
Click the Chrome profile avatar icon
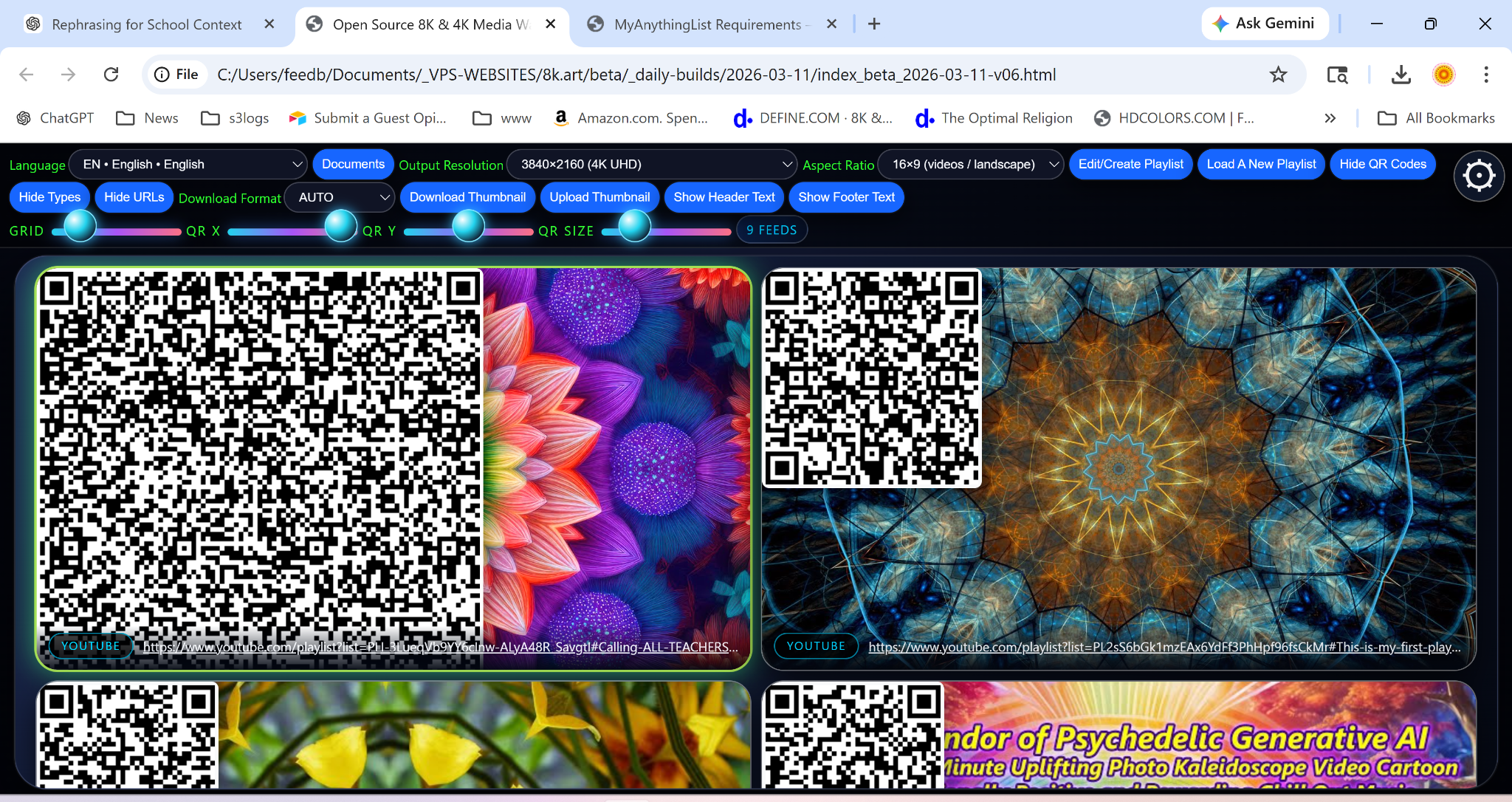1443,75
